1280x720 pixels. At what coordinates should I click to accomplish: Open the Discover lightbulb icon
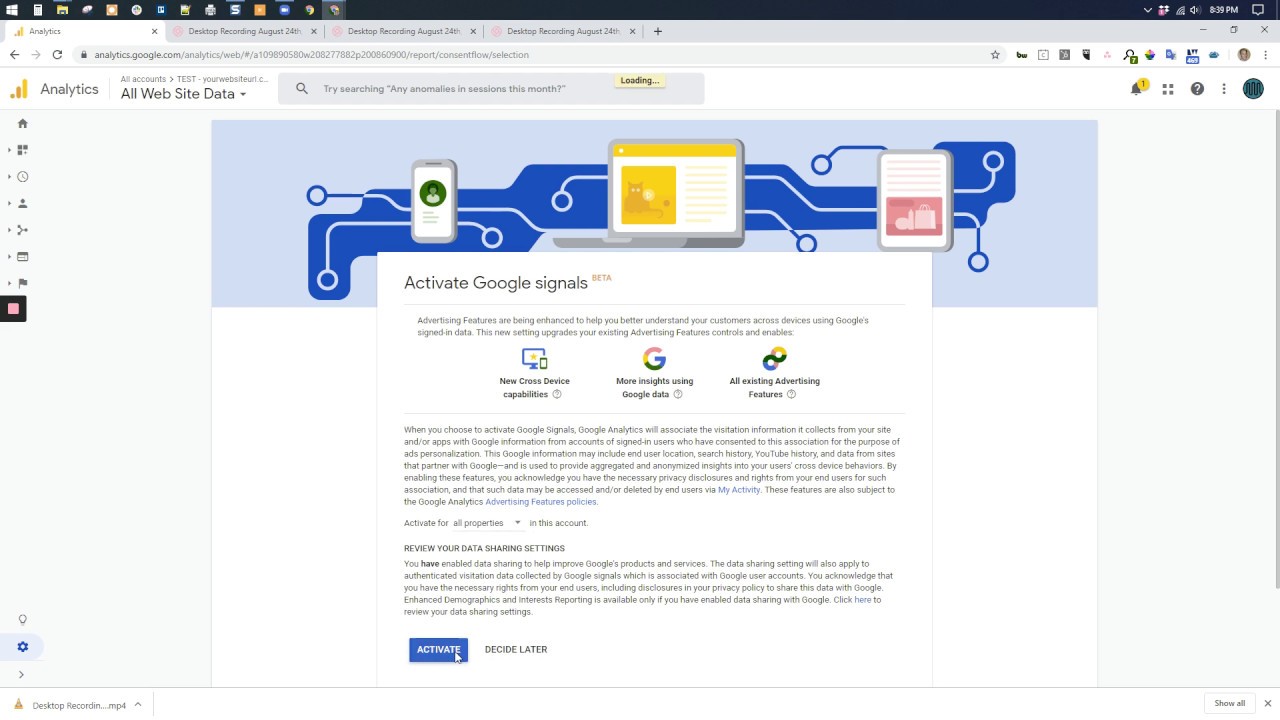(22, 620)
